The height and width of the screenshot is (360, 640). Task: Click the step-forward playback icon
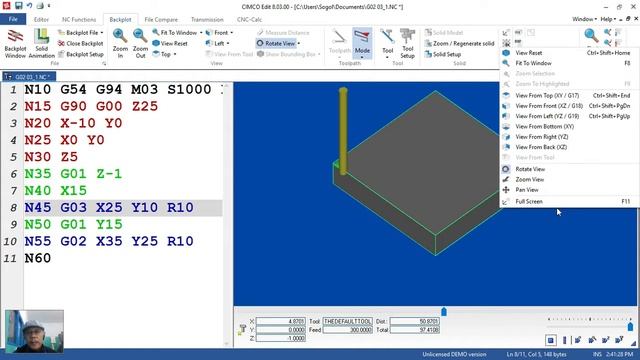point(578,340)
